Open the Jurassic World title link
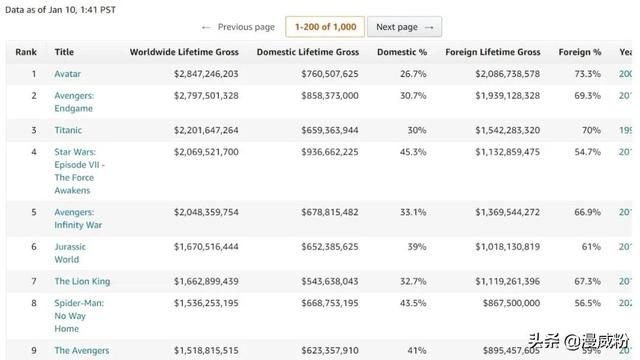The height and width of the screenshot is (360, 640). pos(70,253)
